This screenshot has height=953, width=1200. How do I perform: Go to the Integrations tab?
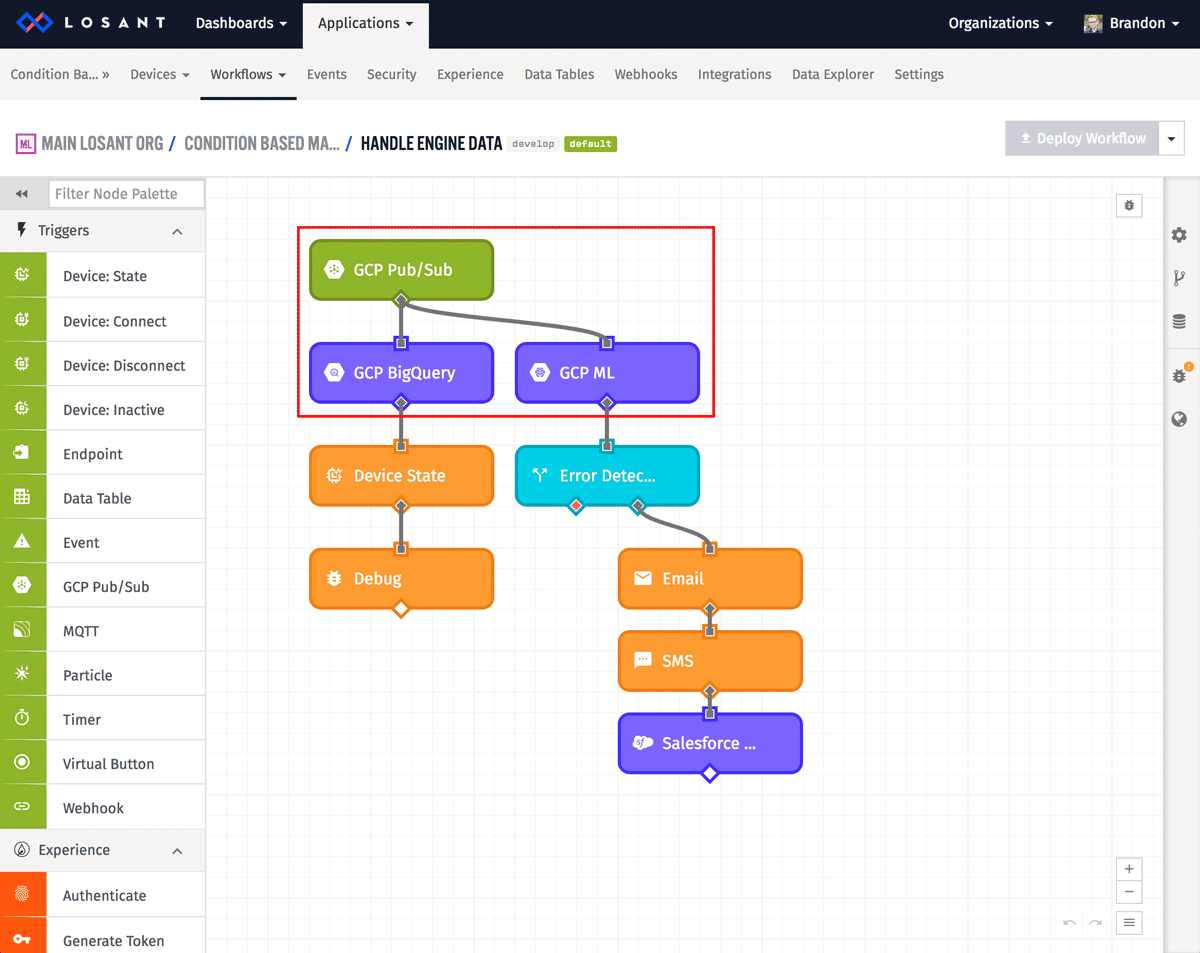(x=735, y=74)
